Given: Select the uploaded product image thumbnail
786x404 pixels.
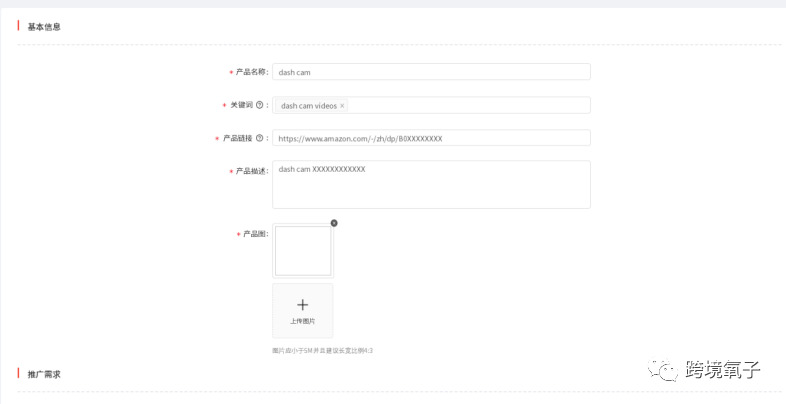Looking at the screenshot, I should 303,251.
